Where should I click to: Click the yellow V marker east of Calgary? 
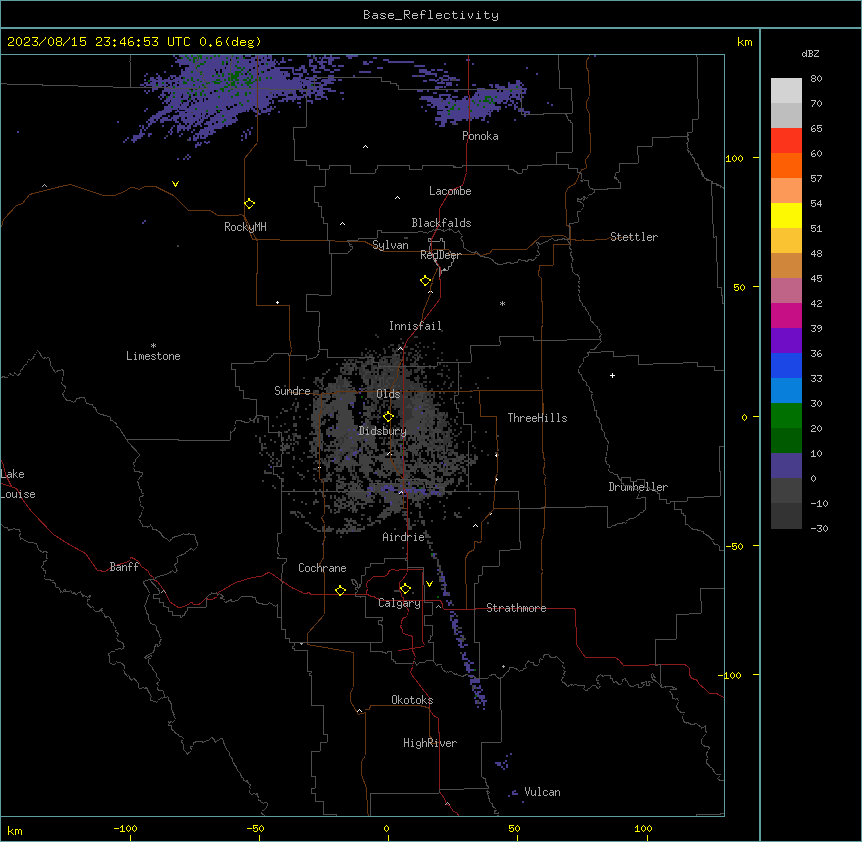pos(429,584)
